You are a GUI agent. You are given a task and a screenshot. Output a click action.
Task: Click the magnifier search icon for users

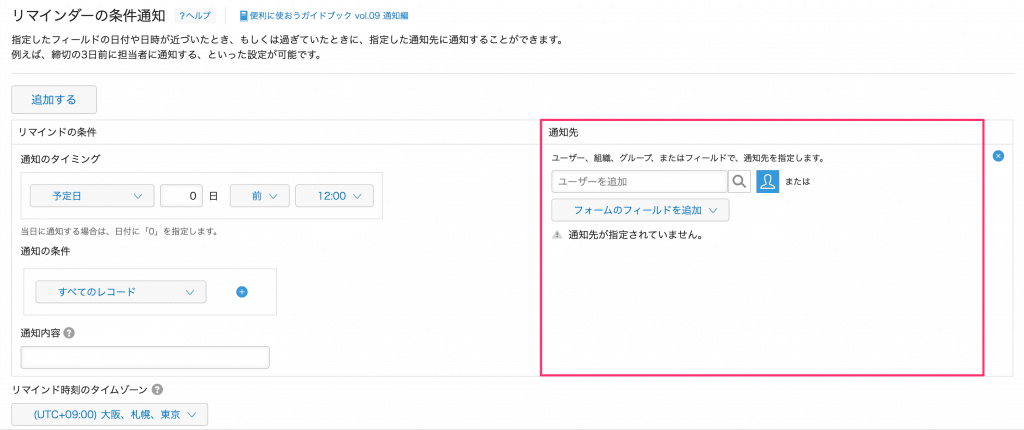click(x=739, y=181)
